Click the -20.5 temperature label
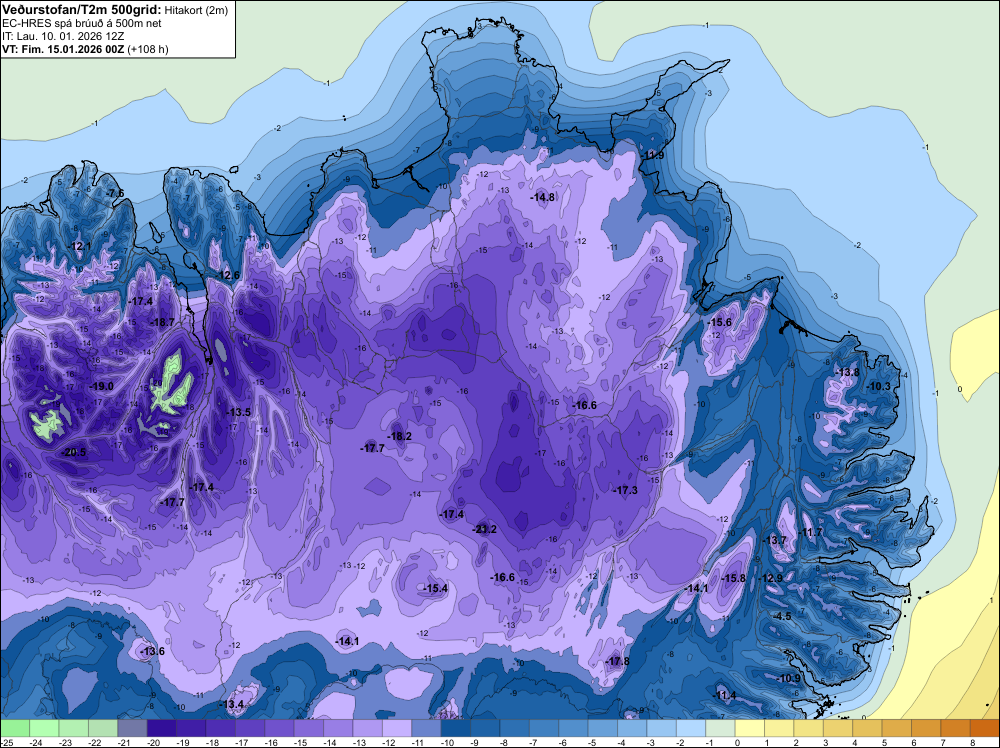Screen dimensions: 1000x748 point(73,452)
